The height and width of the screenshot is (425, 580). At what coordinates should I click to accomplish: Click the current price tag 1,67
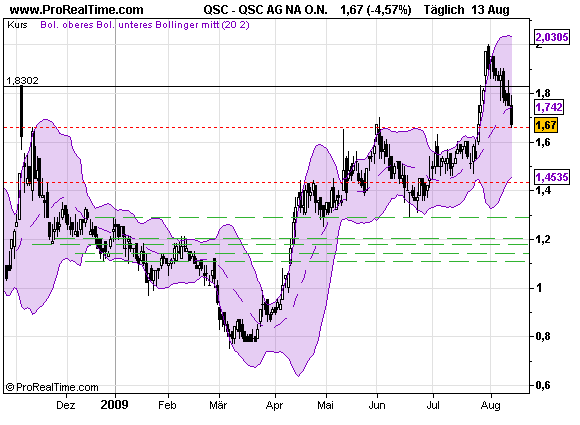pos(546,125)
